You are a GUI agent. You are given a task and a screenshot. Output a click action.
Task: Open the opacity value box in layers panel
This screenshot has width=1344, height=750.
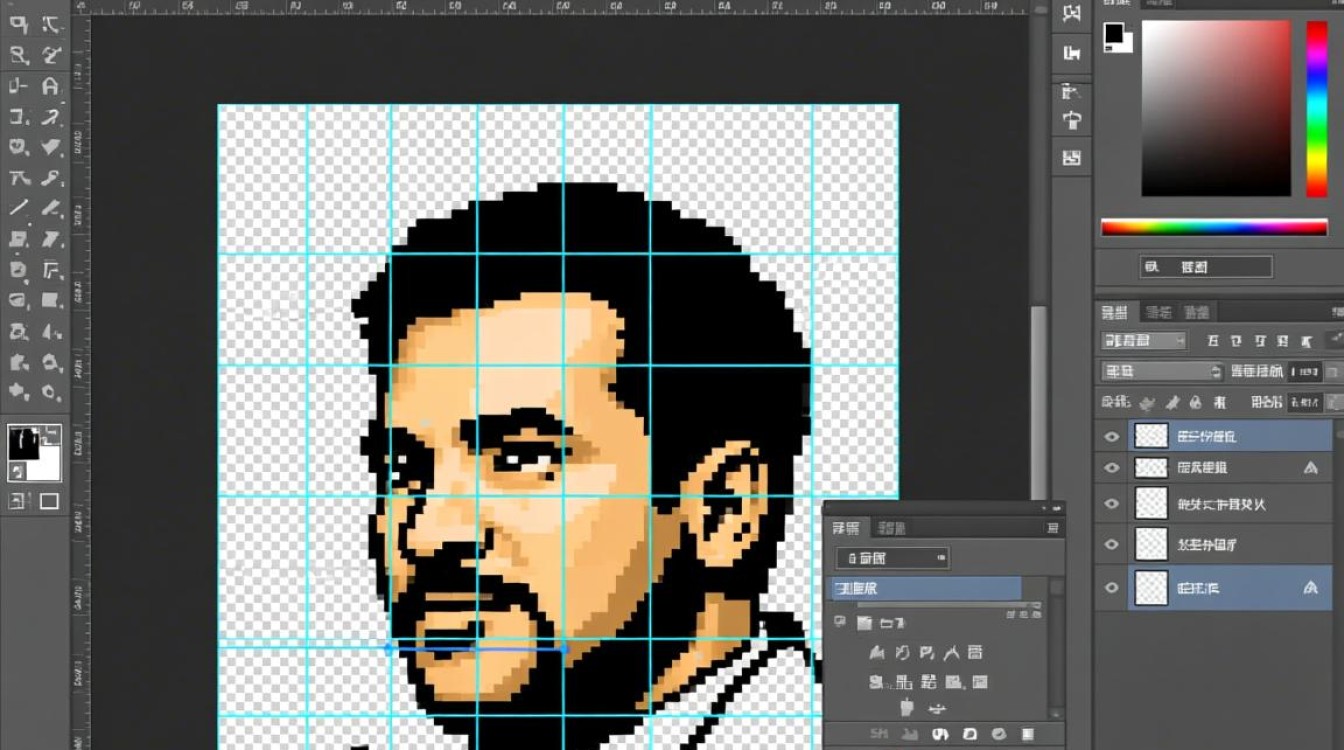1304,371
